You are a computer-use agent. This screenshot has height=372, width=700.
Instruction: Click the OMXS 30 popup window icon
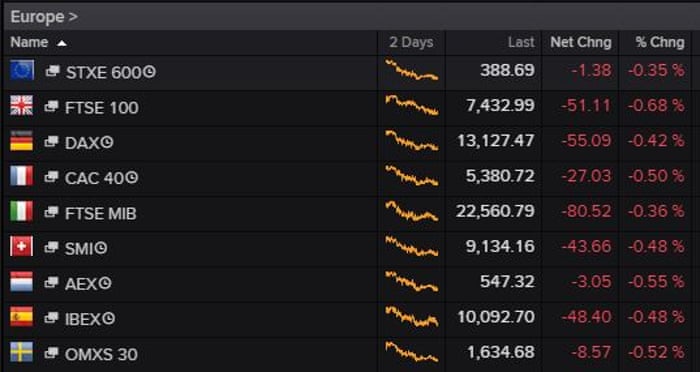click(x=52, y=353)
